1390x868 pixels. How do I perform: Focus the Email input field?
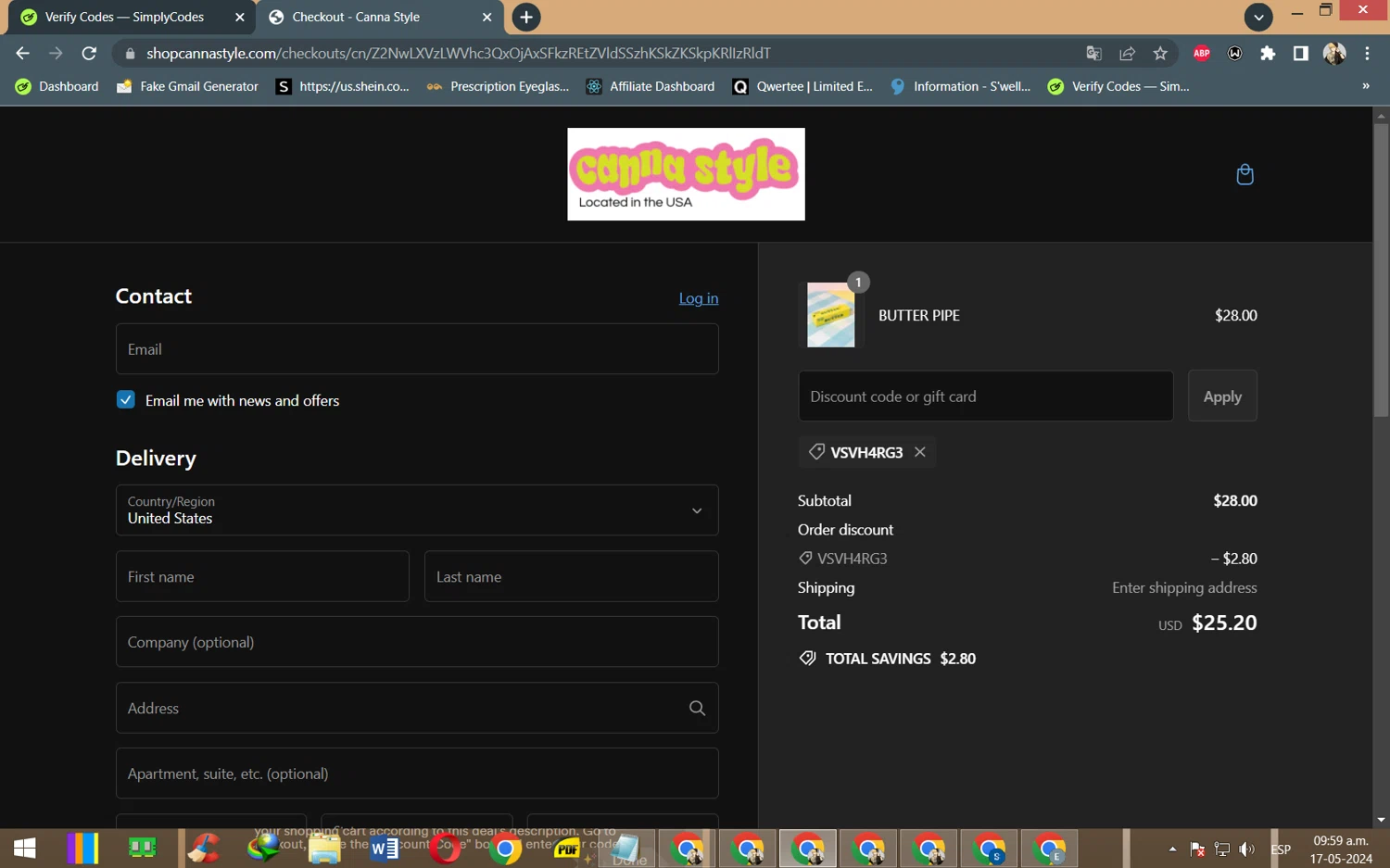tap(417, 349)
